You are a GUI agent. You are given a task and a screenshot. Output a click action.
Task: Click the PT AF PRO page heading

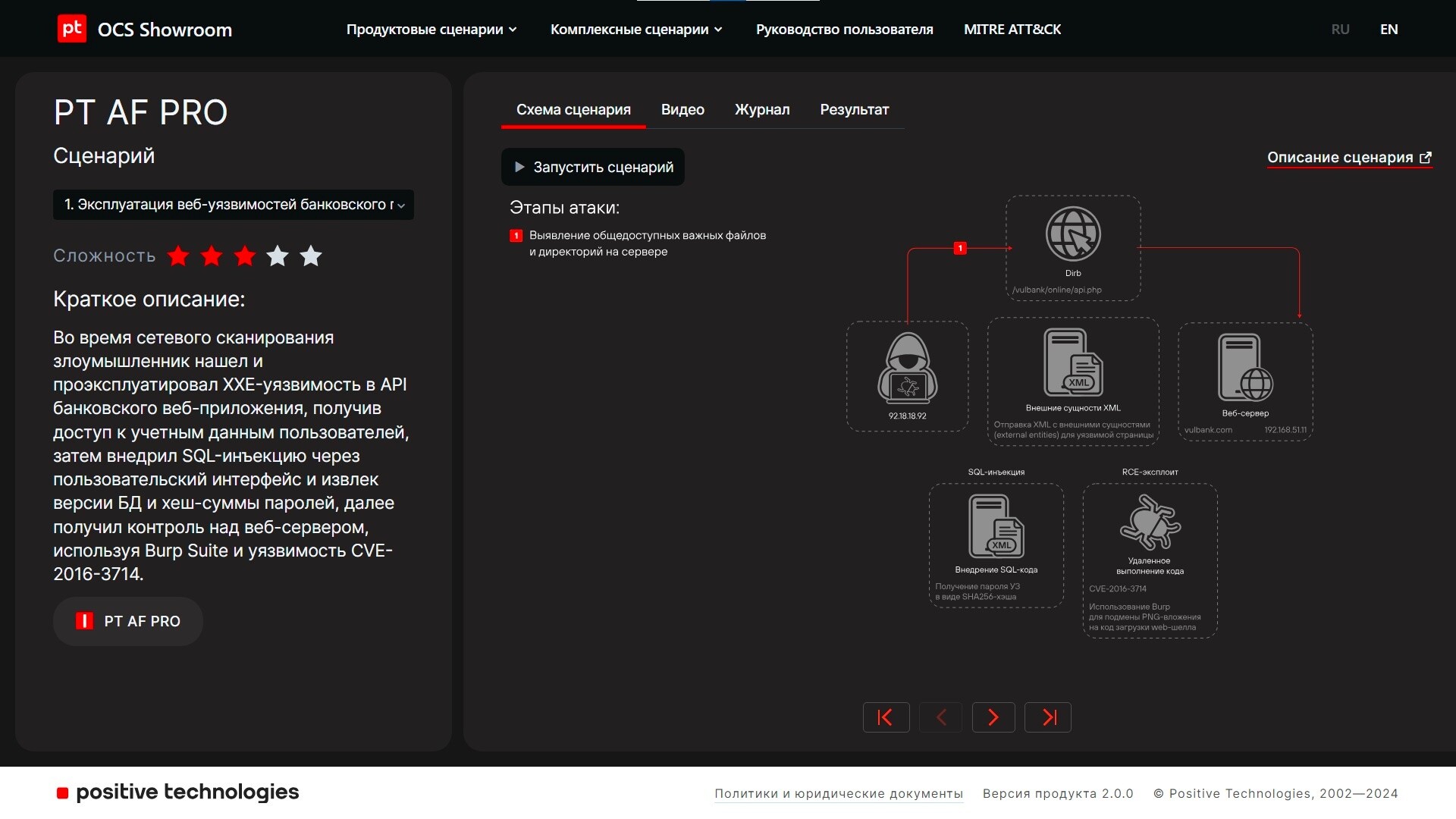pyautogui.click(x=140, y=113)
